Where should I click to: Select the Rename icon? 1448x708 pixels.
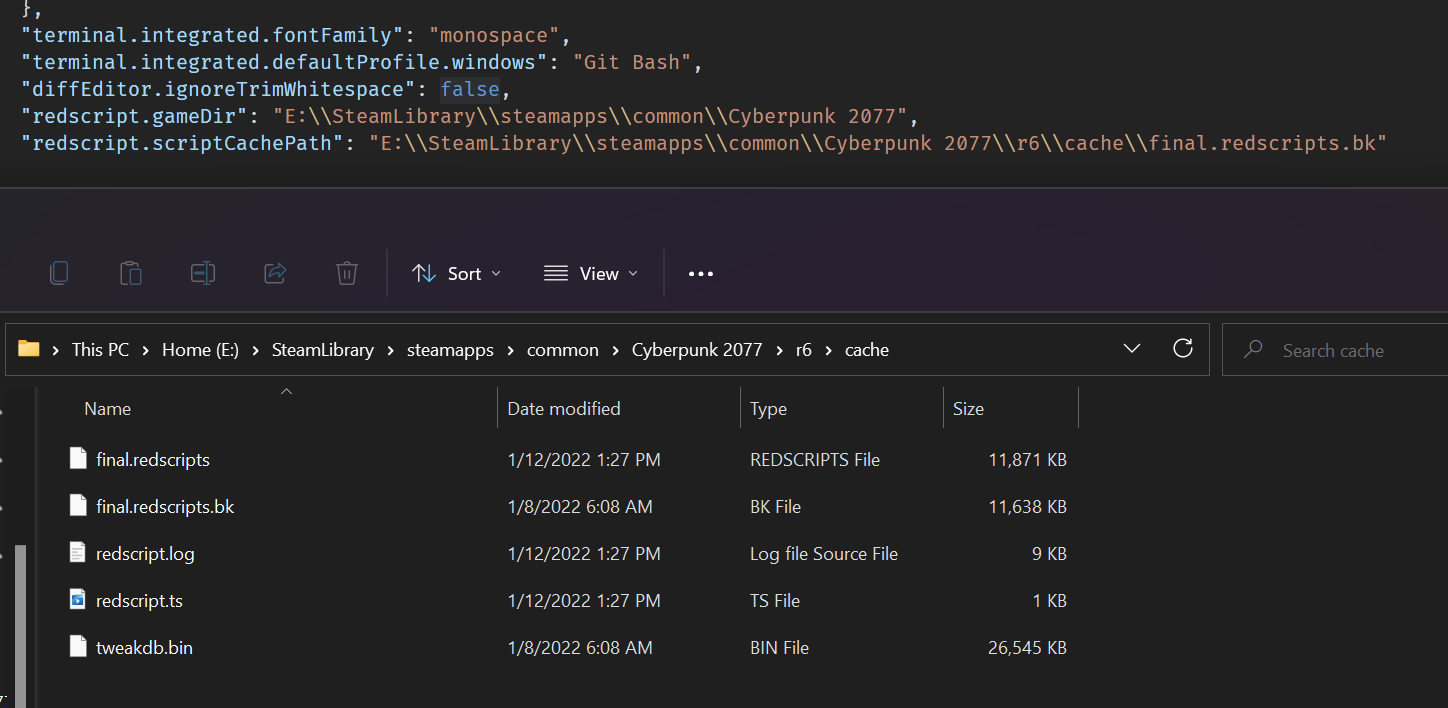203,272
